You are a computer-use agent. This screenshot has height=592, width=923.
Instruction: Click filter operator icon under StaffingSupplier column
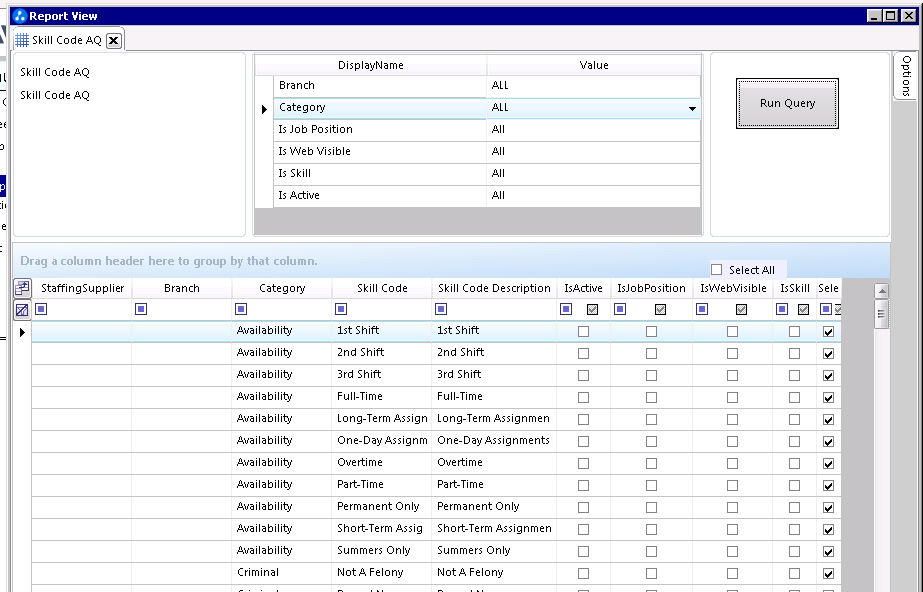pyautogui.click(x=41, y=310)
